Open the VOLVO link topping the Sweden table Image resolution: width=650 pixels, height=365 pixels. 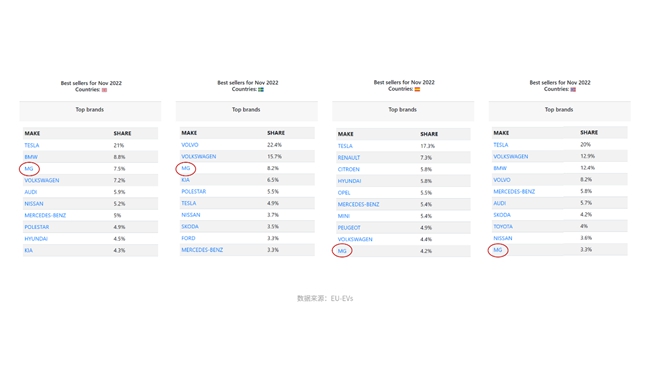pos(190,145)
